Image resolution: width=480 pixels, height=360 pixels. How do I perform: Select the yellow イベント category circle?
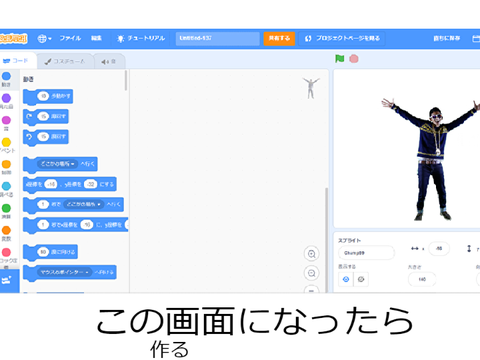click(6, 142)
